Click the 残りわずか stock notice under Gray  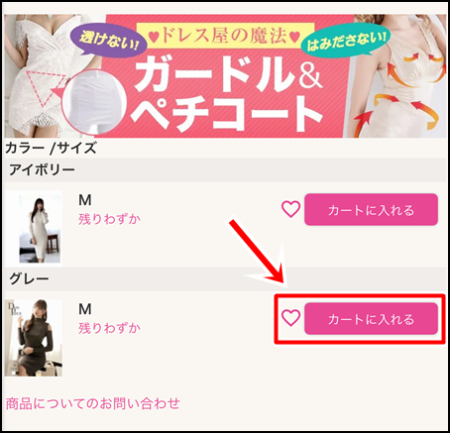click(x=109, y=328)
